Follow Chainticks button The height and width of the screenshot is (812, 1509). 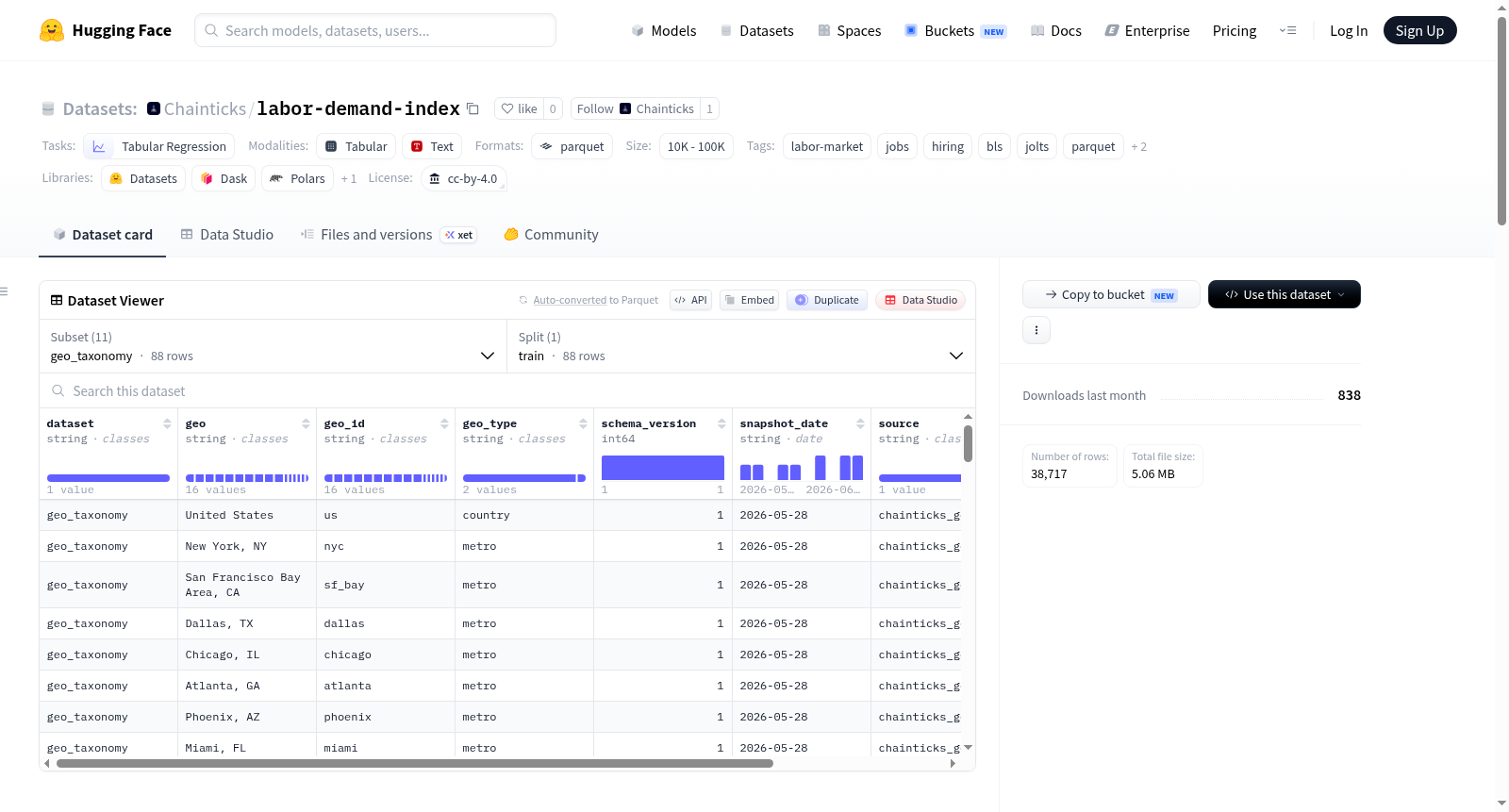point(635,108)
